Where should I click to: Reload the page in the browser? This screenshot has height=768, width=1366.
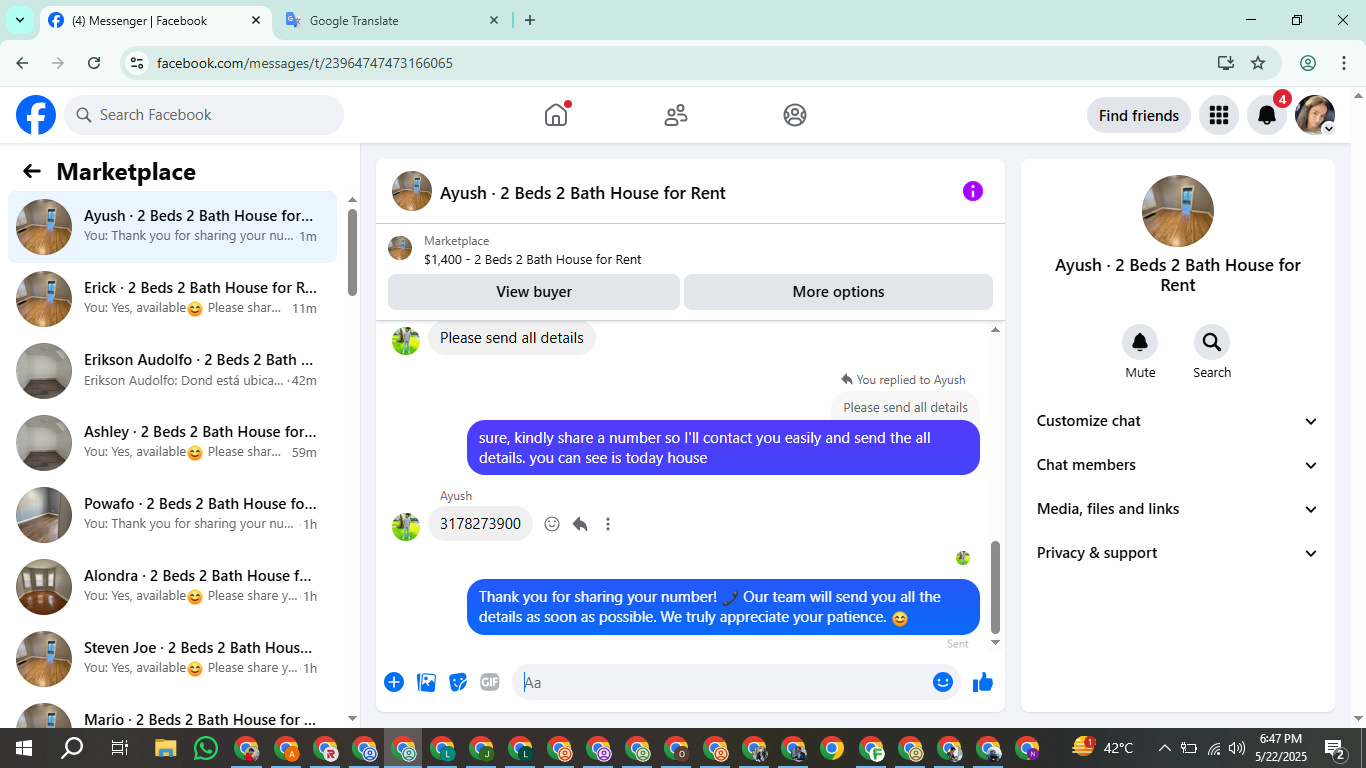94,63
